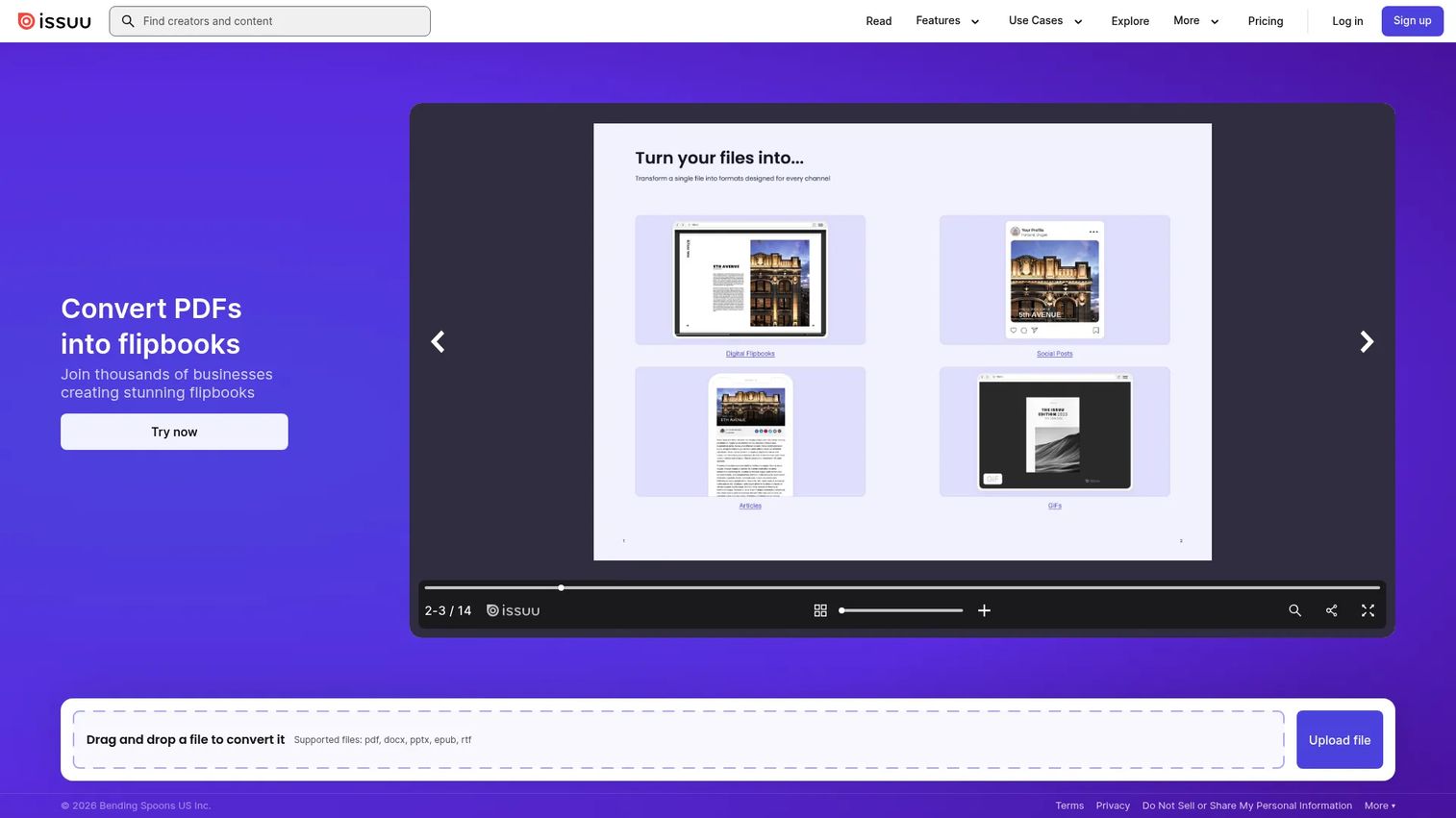Click the "Turn your files into..." heading
Viewport: 1456px width, 818px height.
coord(719,158)
